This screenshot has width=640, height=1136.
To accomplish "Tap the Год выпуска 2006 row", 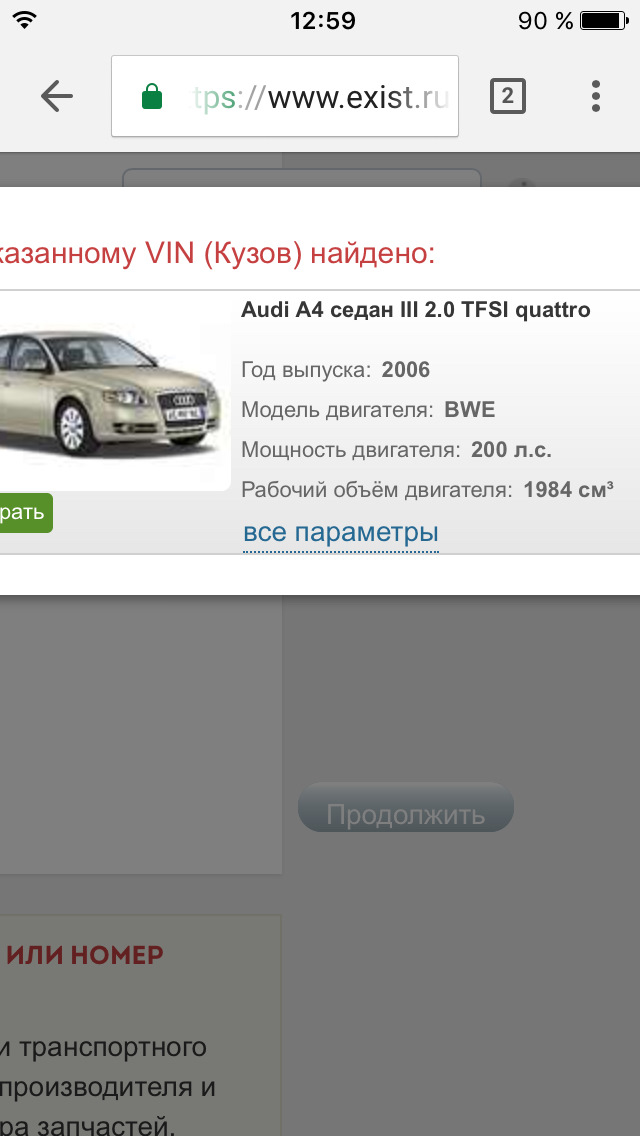I will point(336,370).
